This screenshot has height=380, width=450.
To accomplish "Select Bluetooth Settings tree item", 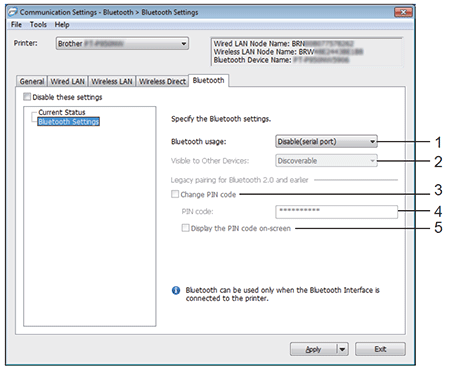I will (x=68, y=122).
